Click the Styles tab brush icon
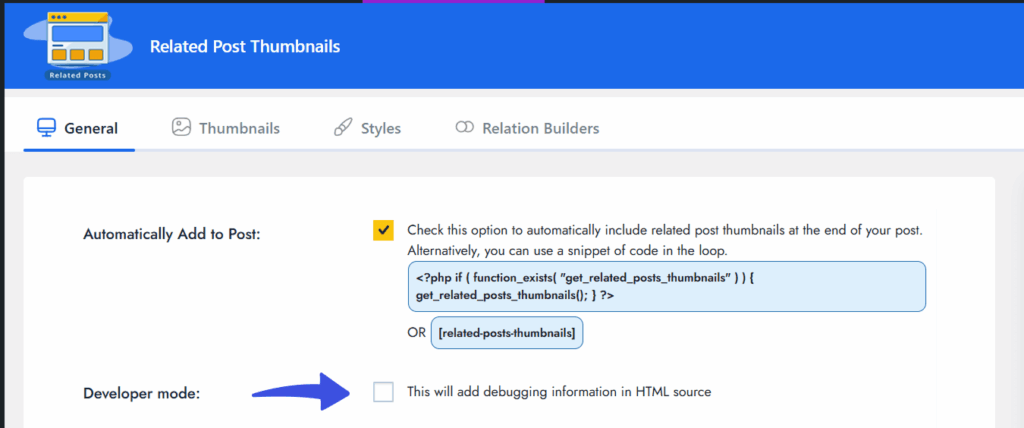Image resolution: width=1024 pixels, height=428 pixels. pyautogui.click(x=343, y=127)
